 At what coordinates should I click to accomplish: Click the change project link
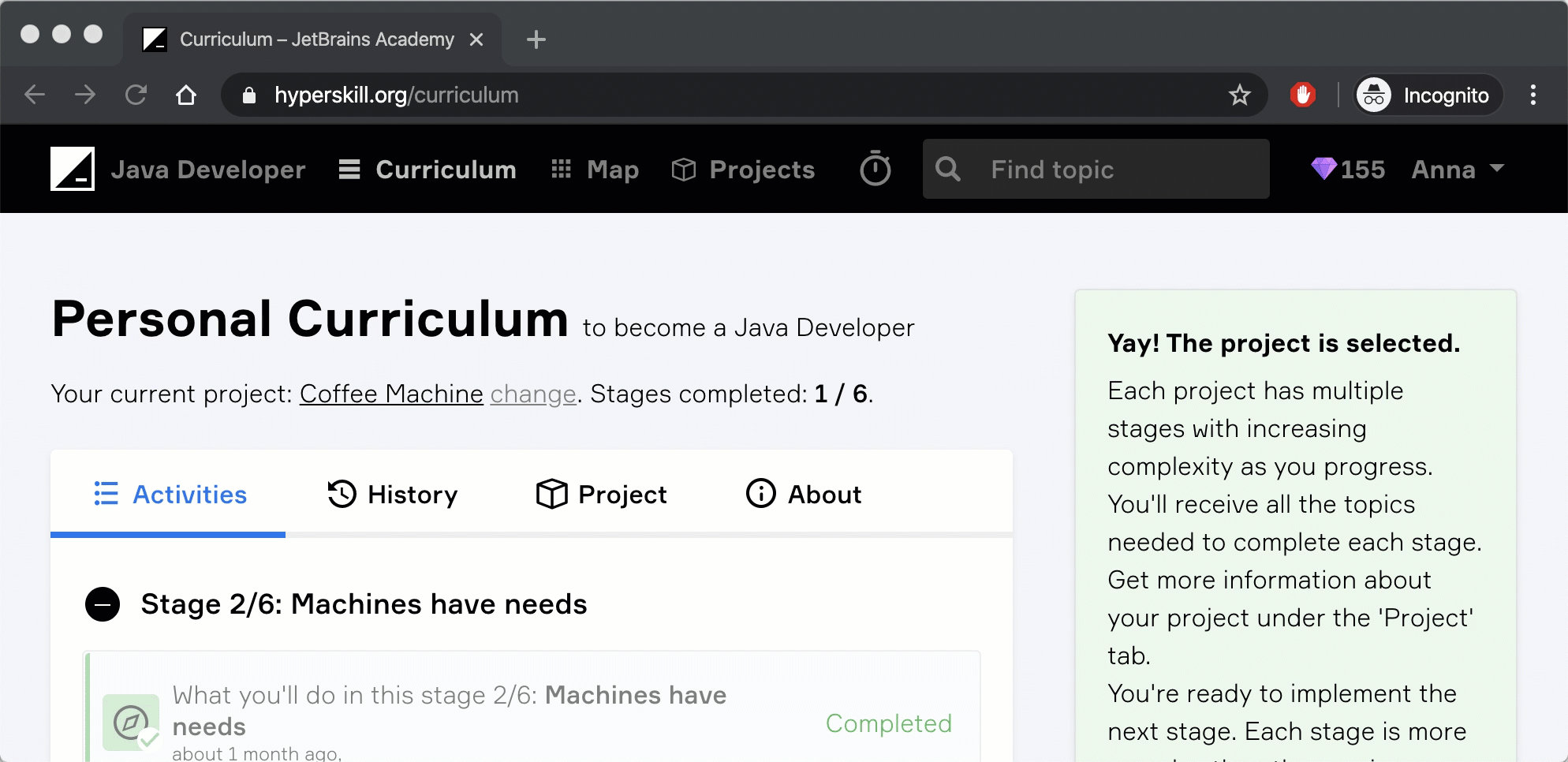533,394
